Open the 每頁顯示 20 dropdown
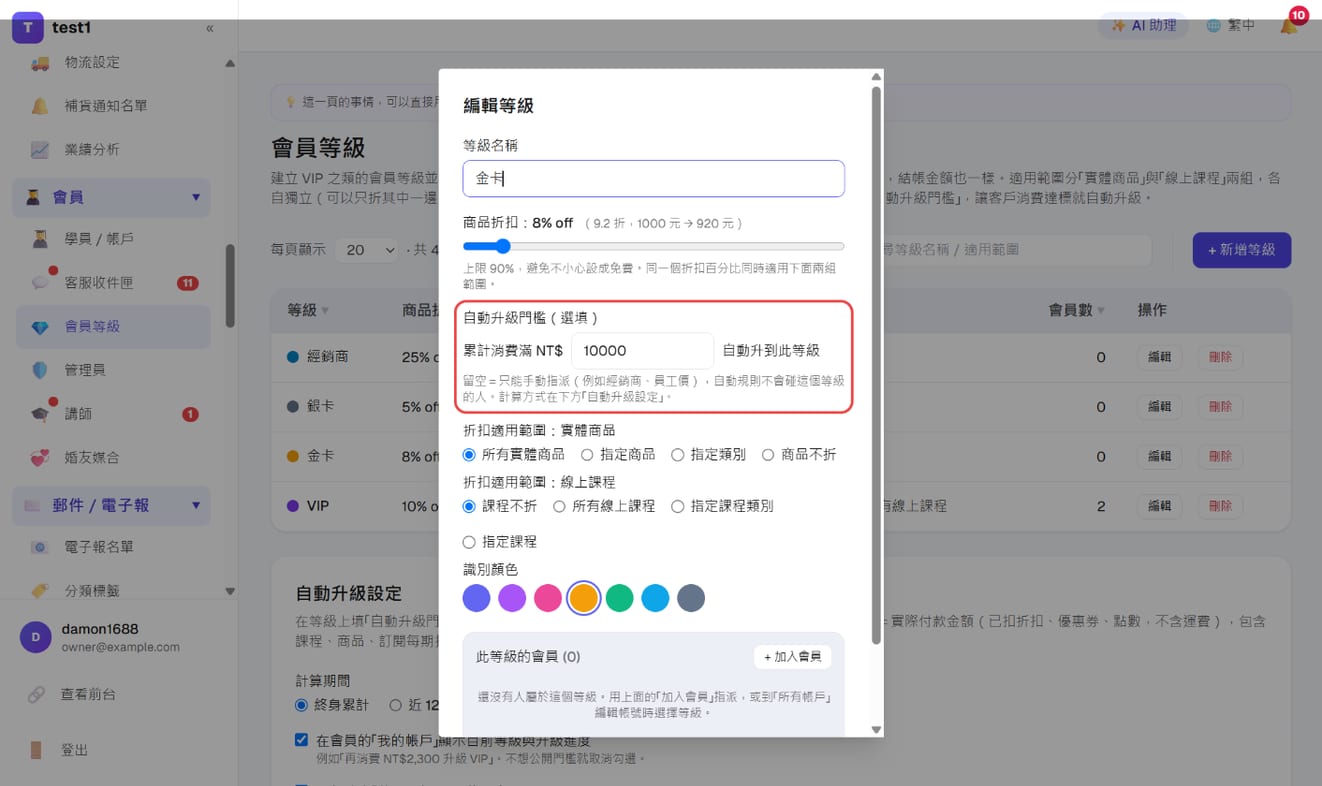The image size is (1322, 786). tap(368, 250)
